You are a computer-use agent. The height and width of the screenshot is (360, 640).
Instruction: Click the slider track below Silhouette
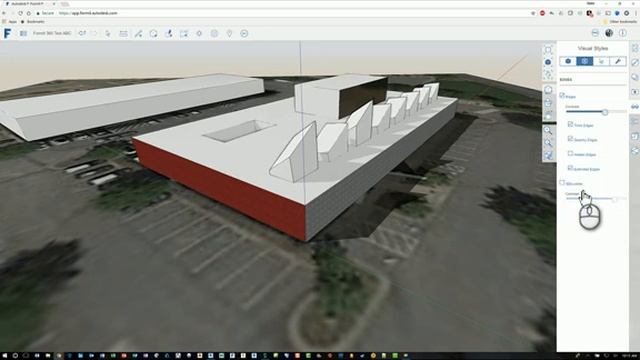click(x=596, y=199)
